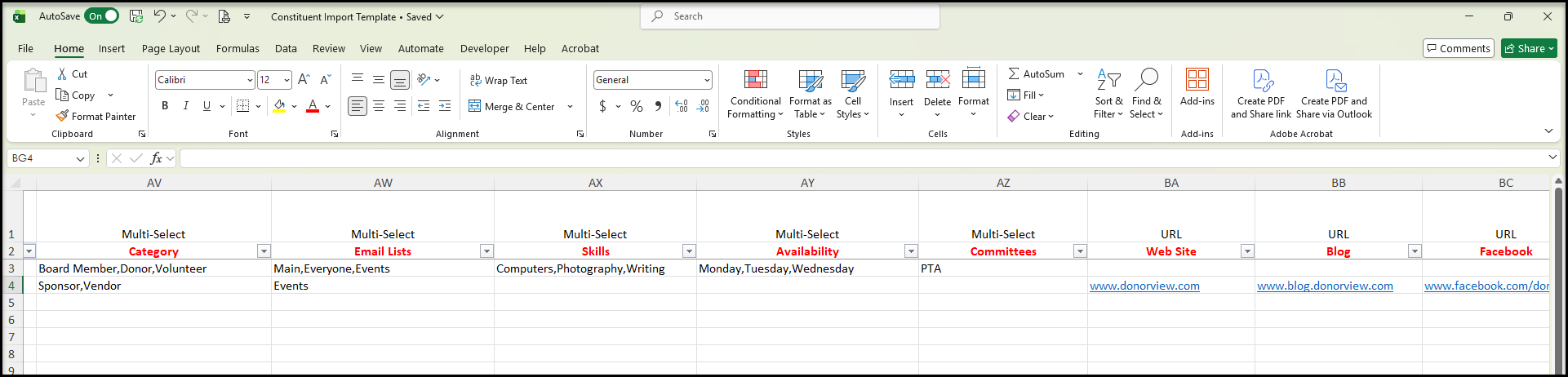This screenshot has height=377, width=1568.
Task: Toggle Wrap Text
Action: [x=499, y=80]
